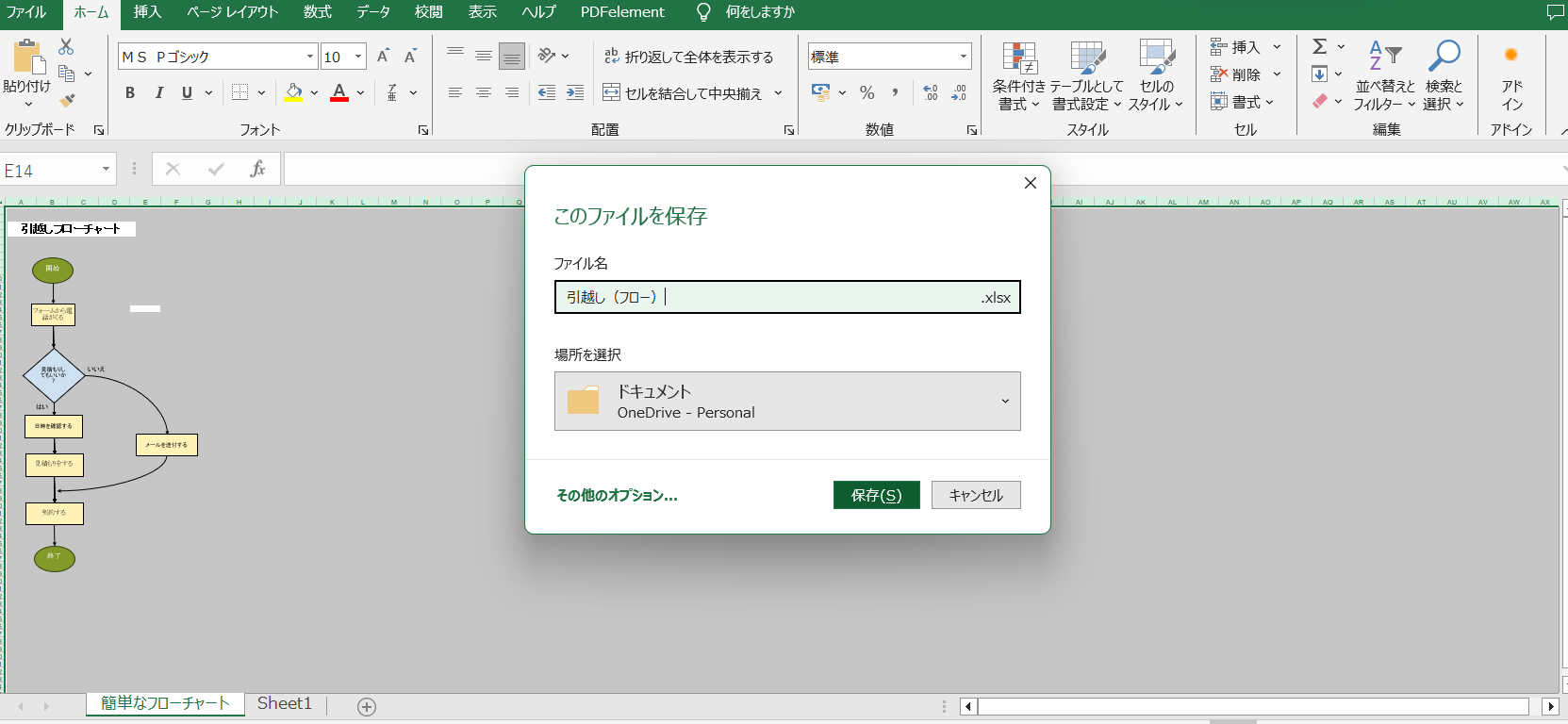Apply the yellow fill color swatch
Viewport: 1568px width, 724px height.
(x=294, y=92)
